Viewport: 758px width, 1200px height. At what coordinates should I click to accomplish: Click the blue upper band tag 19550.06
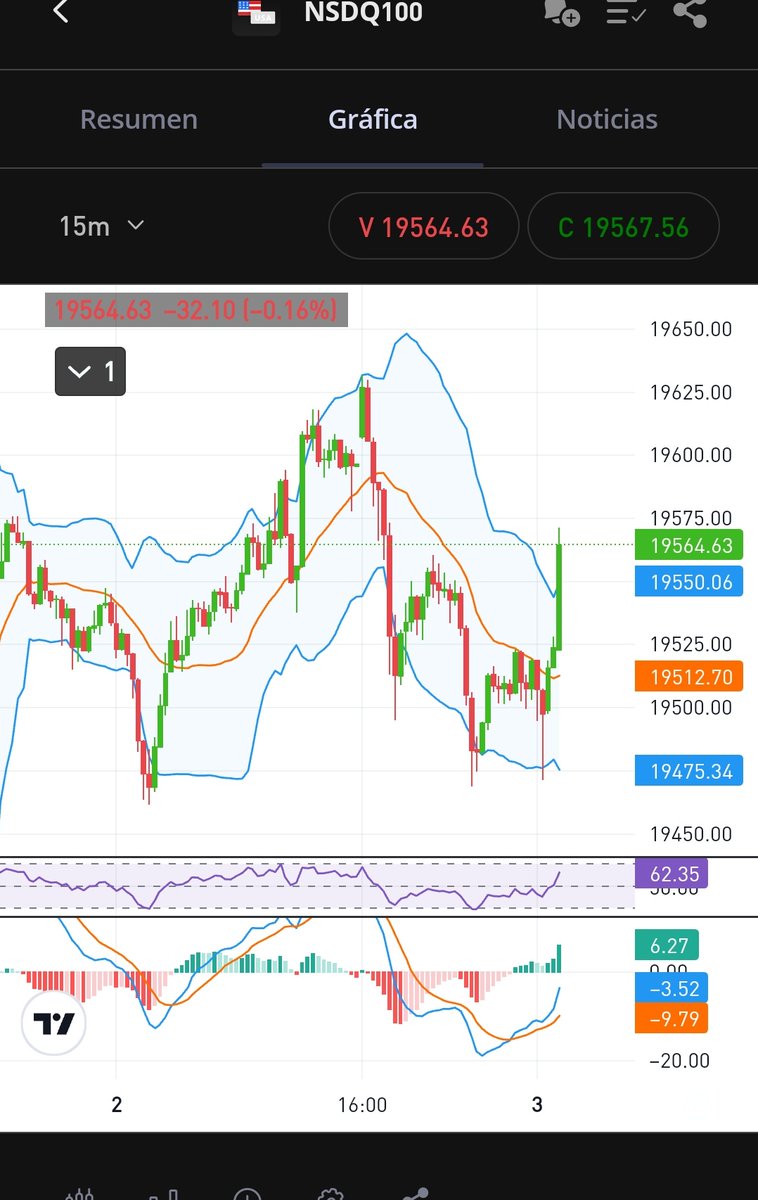(x=689, y=581)
